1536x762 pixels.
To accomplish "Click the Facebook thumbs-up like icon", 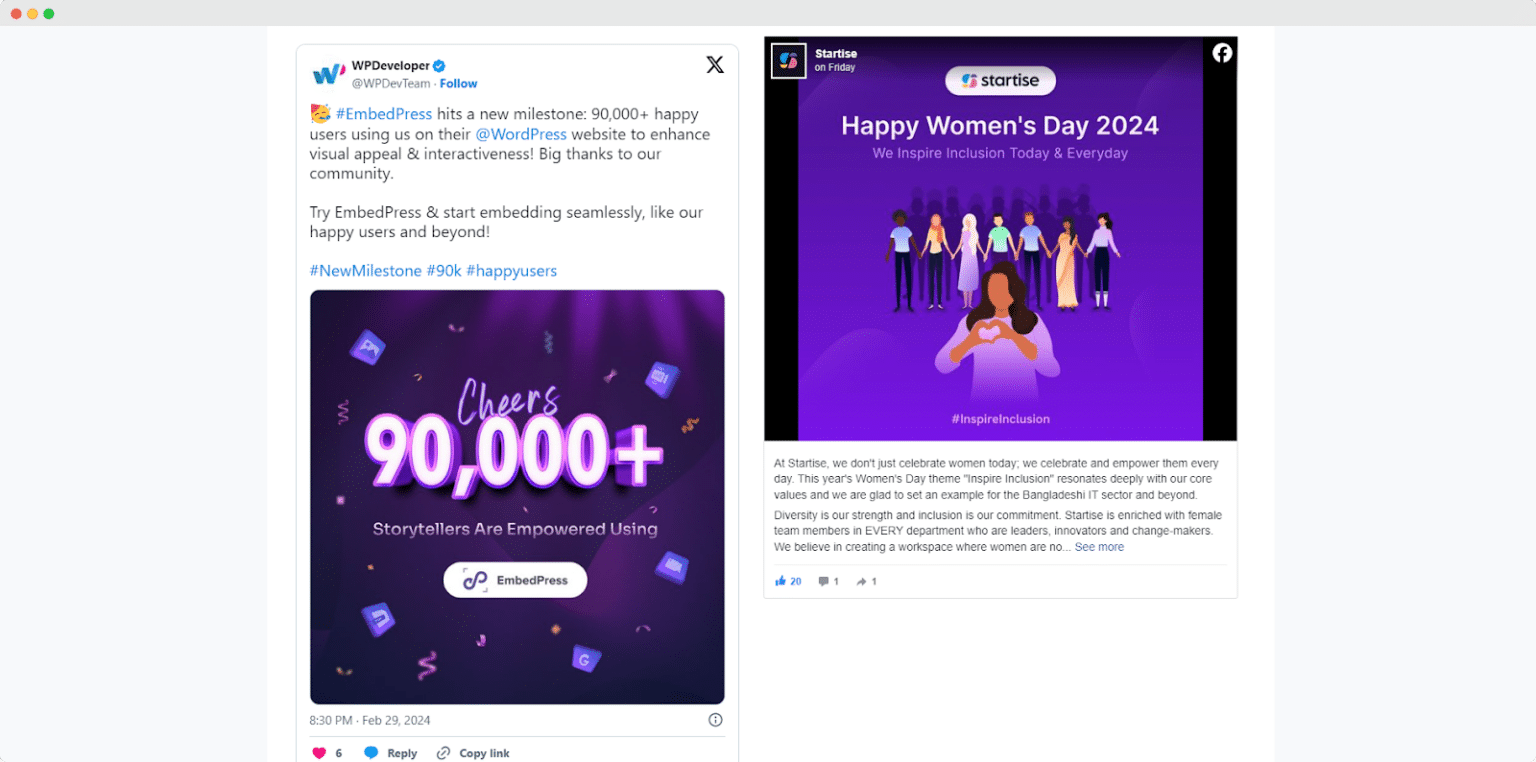I will click(781, 581).
